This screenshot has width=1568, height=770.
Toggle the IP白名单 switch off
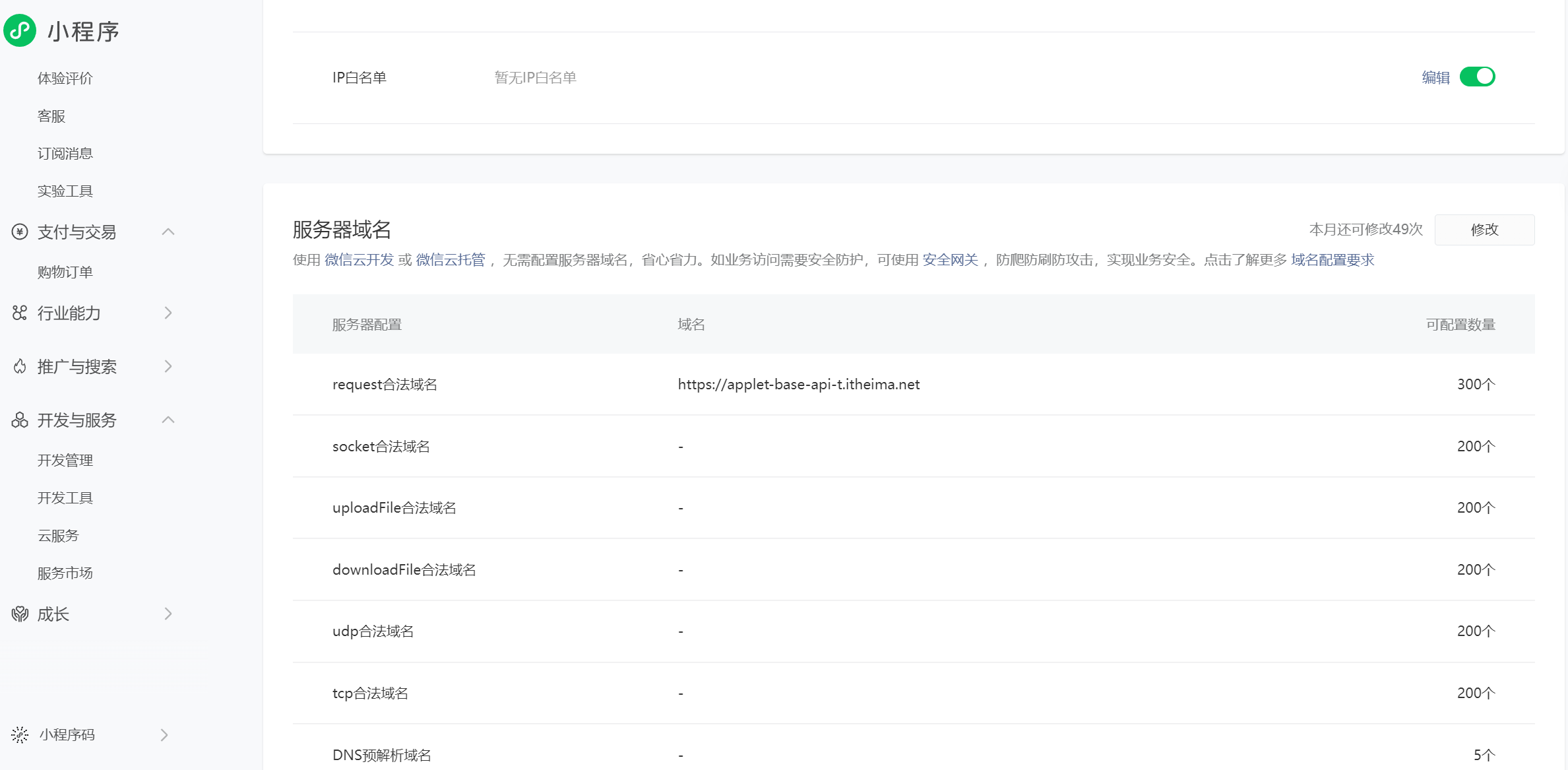point(1477,77)
